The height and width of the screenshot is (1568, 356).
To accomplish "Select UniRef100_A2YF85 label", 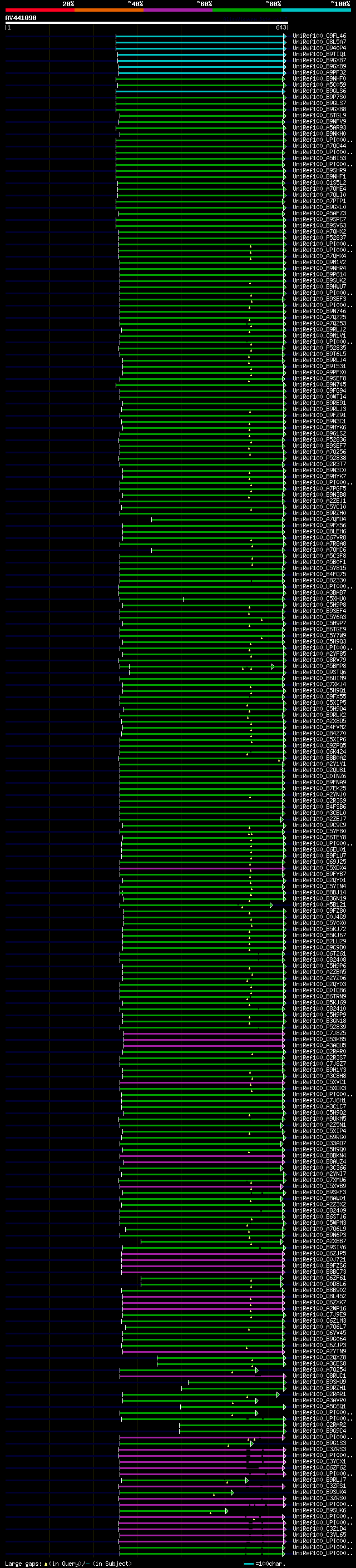I will tap(319, 654).
